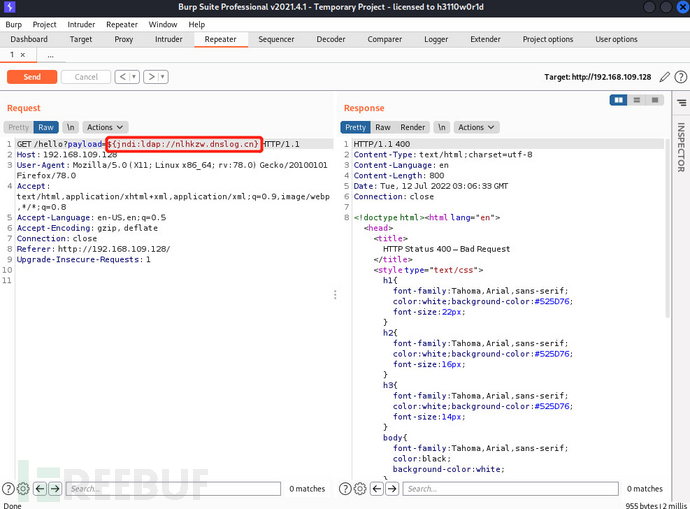Switch to the Intruder tool tab
The width and height of the screenshot is (690, 509).
169,39
